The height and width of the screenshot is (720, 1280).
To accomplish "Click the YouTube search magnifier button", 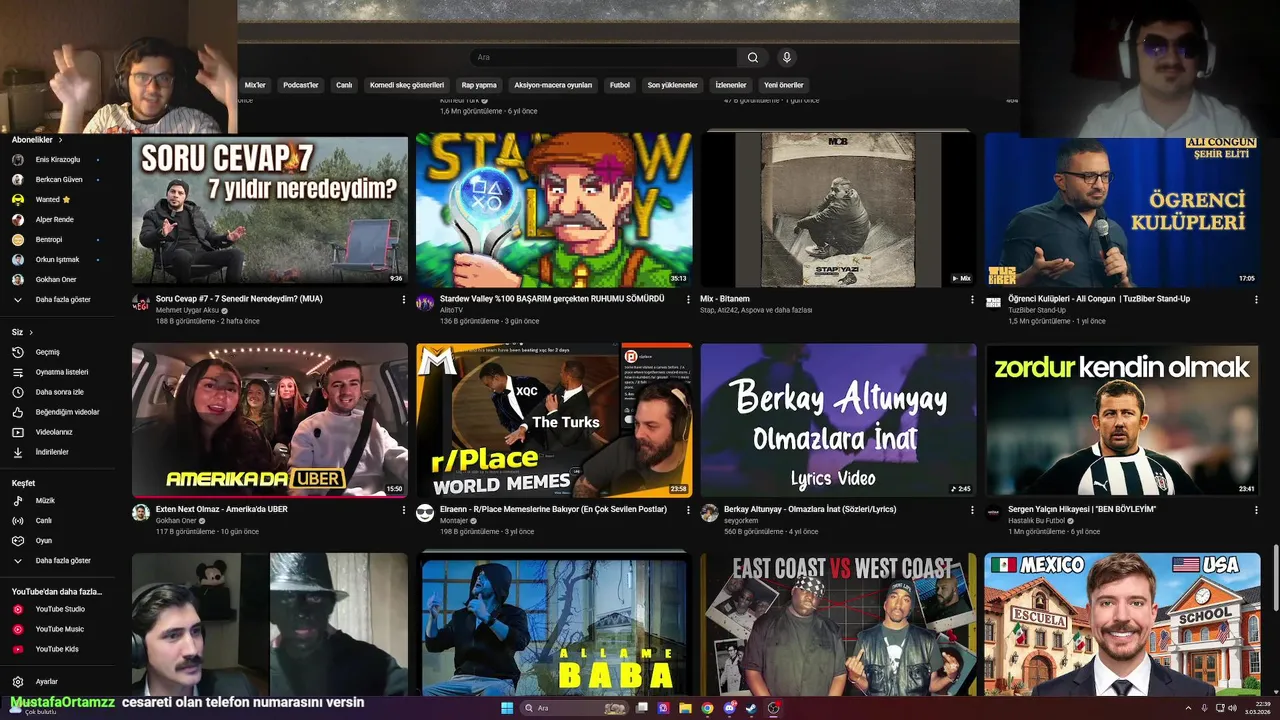I will coord(753,58).
